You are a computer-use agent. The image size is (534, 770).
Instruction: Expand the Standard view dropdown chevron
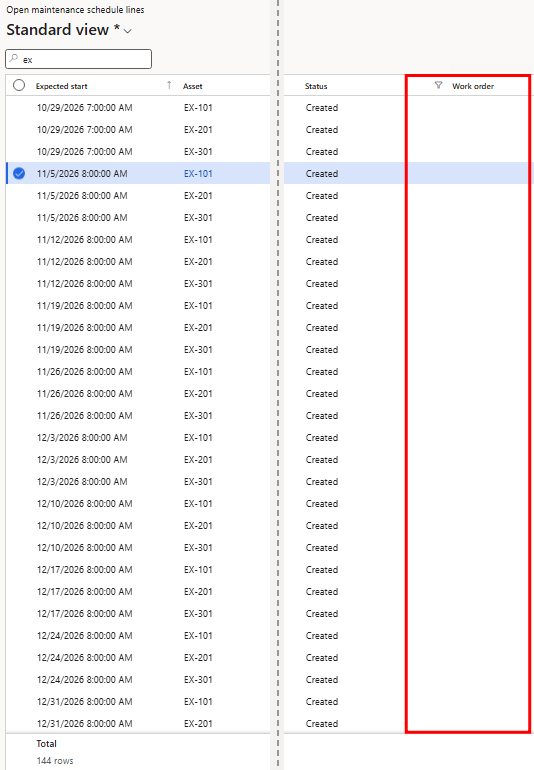128,31
